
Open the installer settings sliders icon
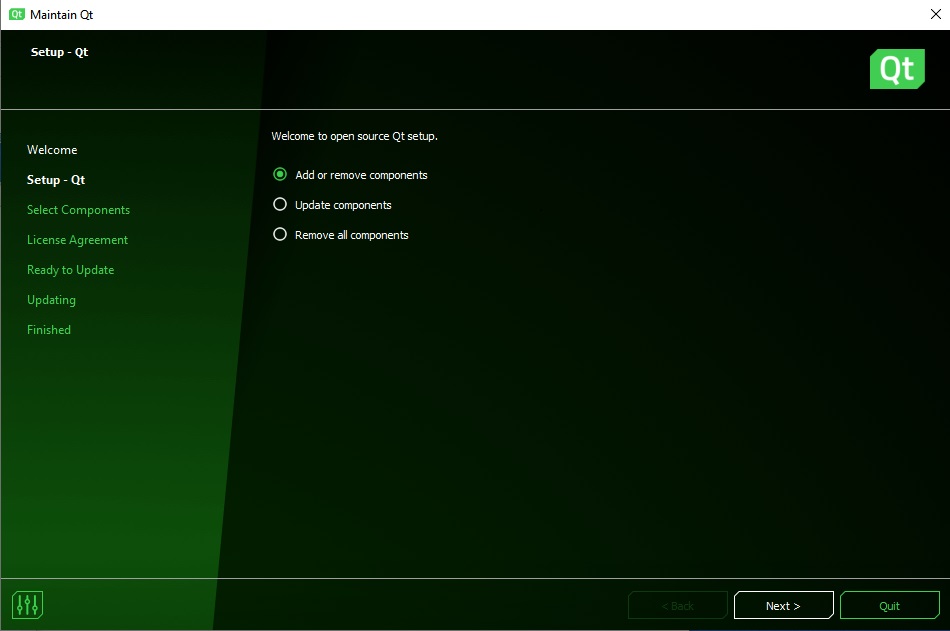coord(27,605)
